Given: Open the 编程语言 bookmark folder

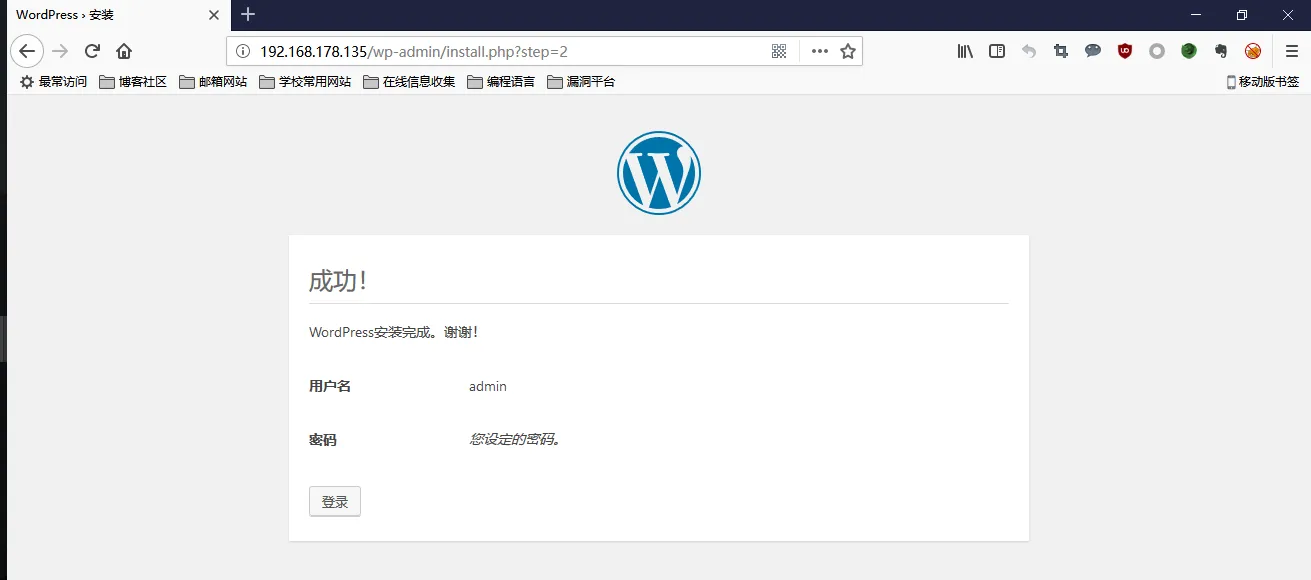Looking at the screenshot, I should 501,82.
